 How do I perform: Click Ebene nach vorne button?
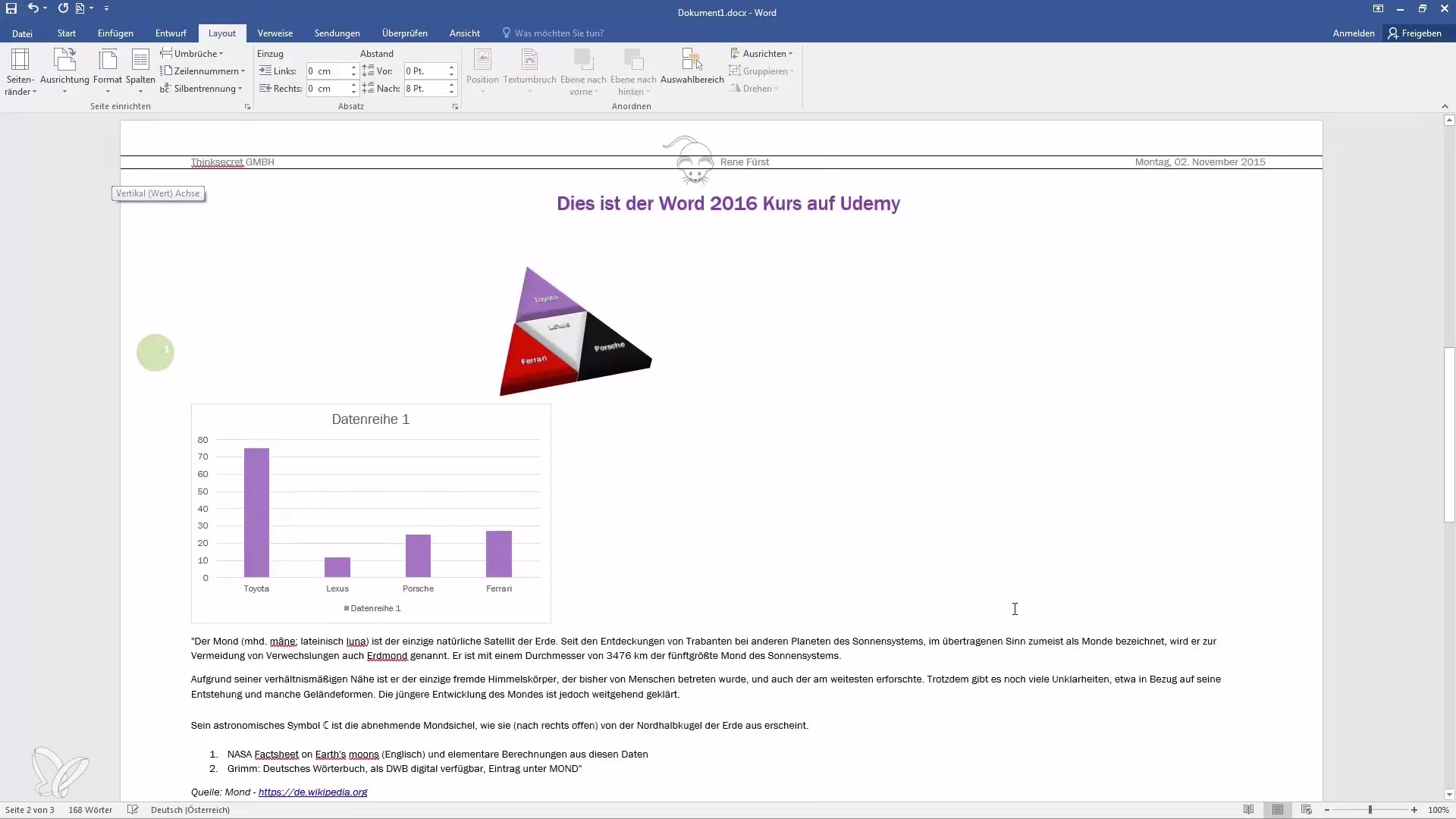[x=583, y=72]
